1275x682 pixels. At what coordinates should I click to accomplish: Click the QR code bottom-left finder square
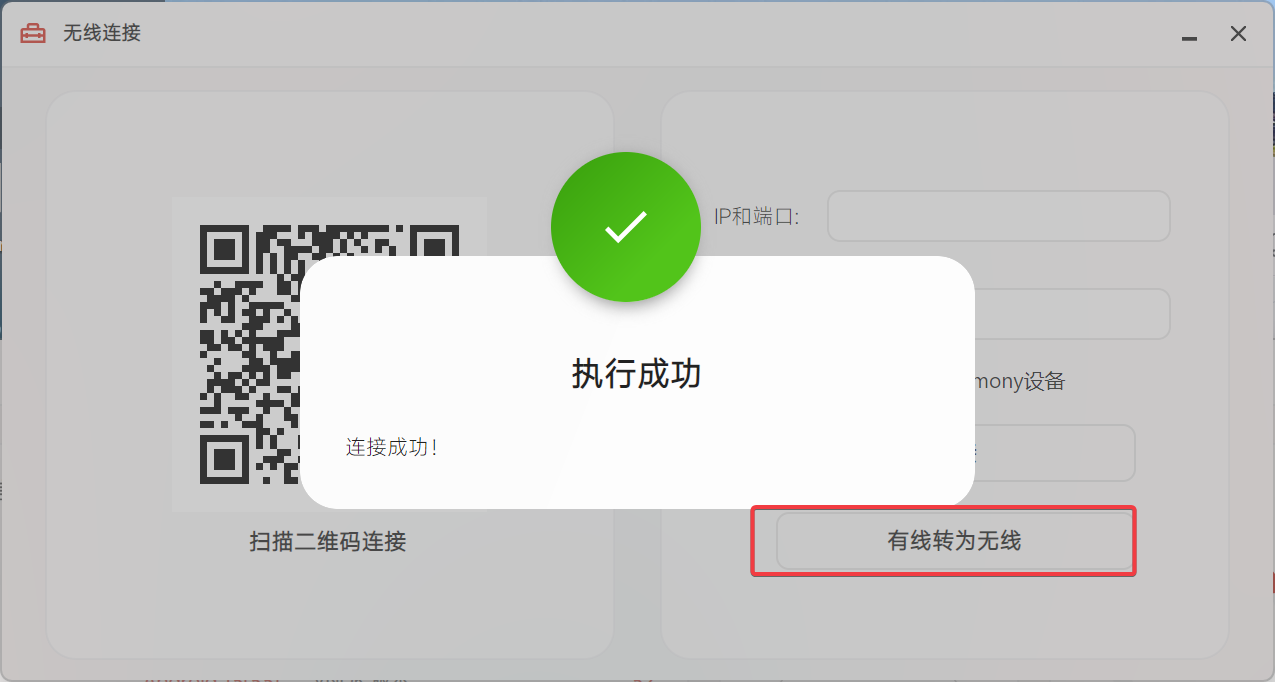225,459
